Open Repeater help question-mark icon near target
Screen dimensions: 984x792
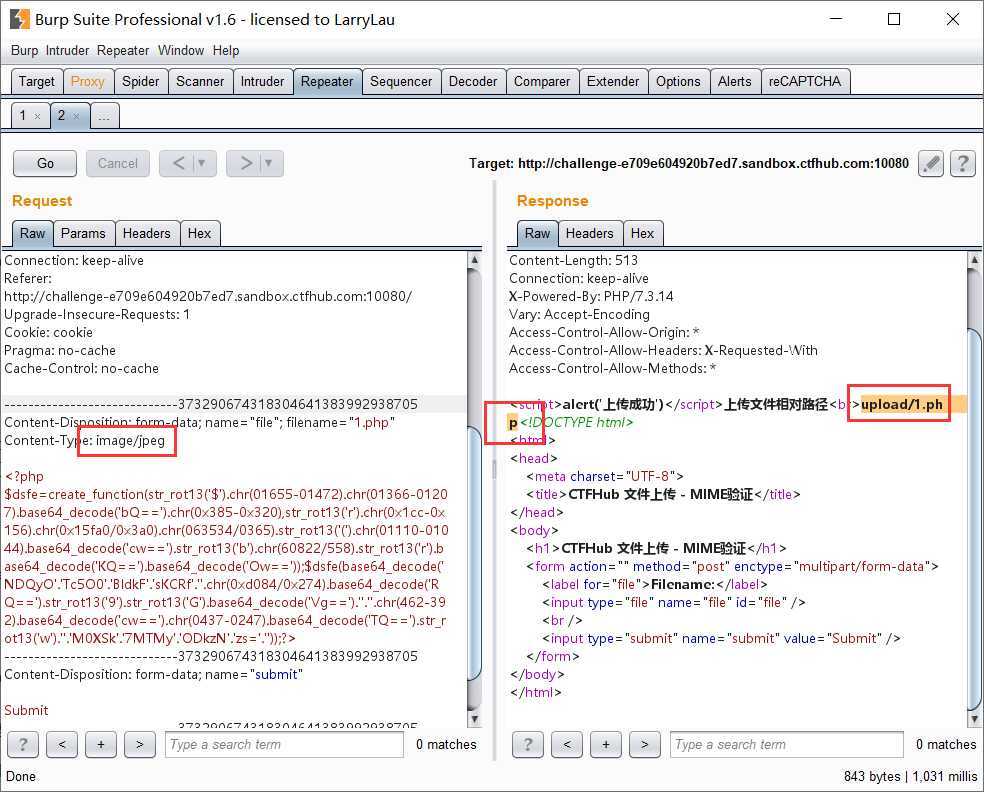click(962, 164)
